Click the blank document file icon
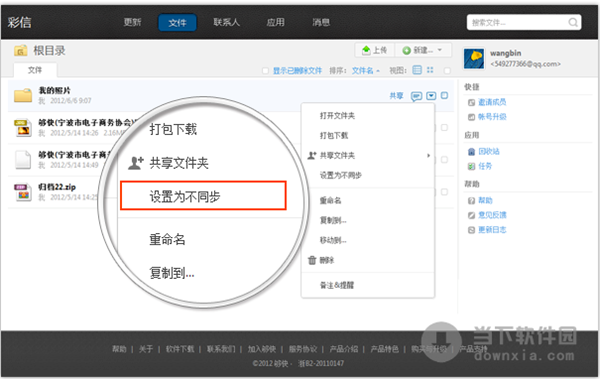 [23, 160]
